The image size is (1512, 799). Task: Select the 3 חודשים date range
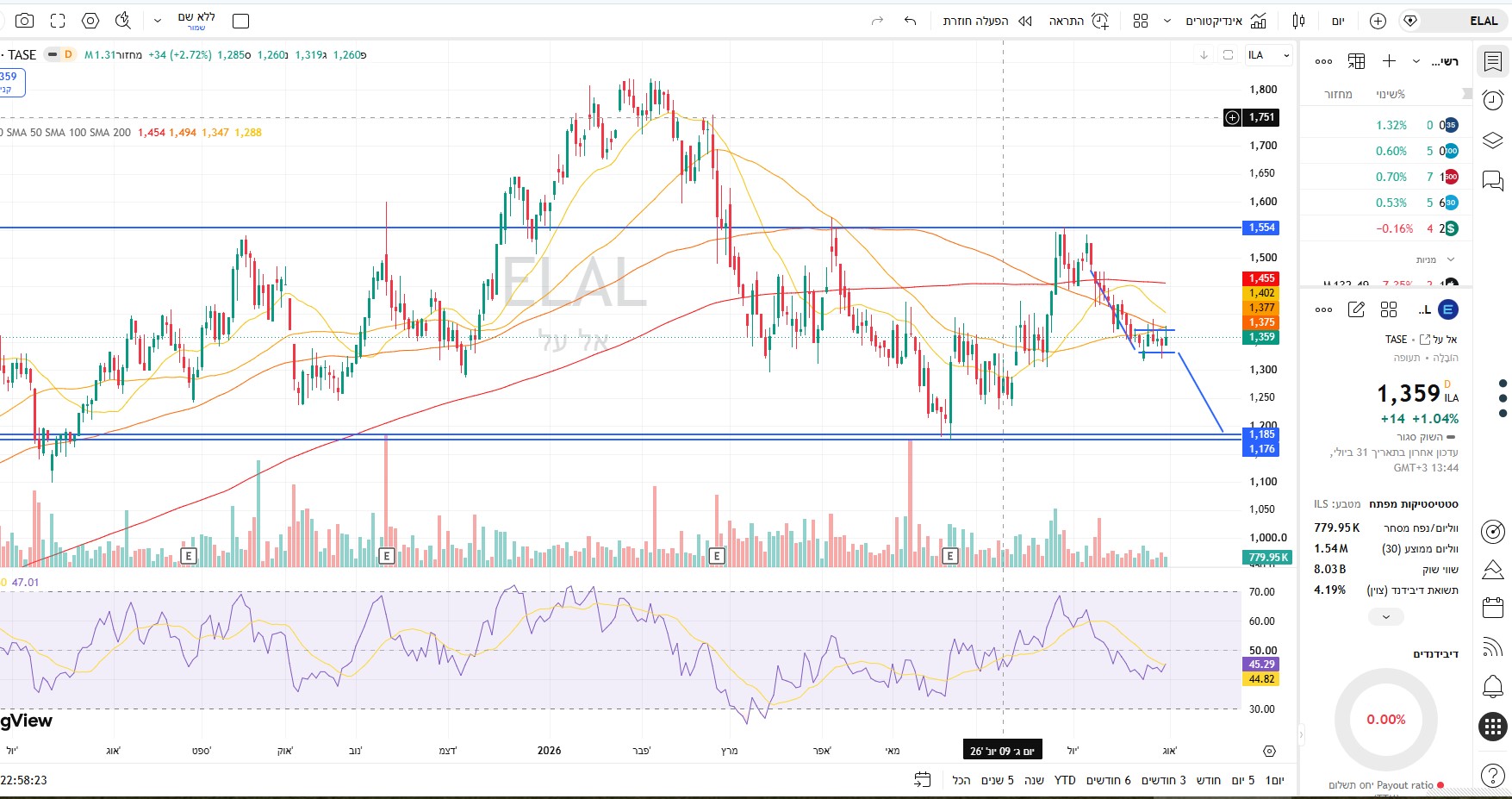[x=1164, y=780]
